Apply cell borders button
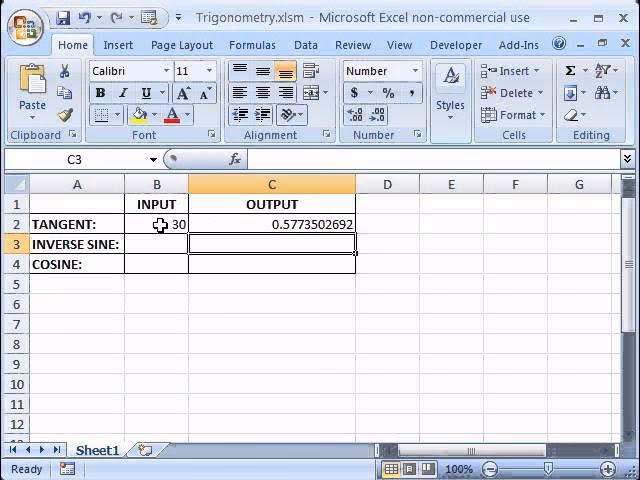 [101, 115]
